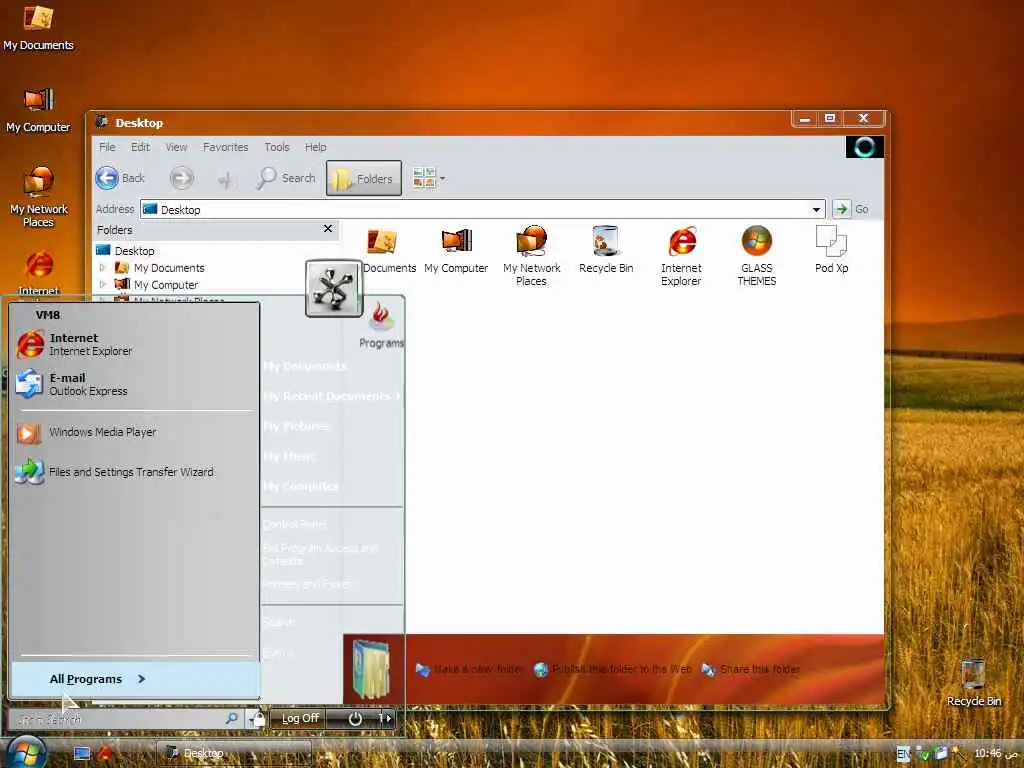
Task: Select the GLASS THEMES folder icon
Action: tap(757, 256)
